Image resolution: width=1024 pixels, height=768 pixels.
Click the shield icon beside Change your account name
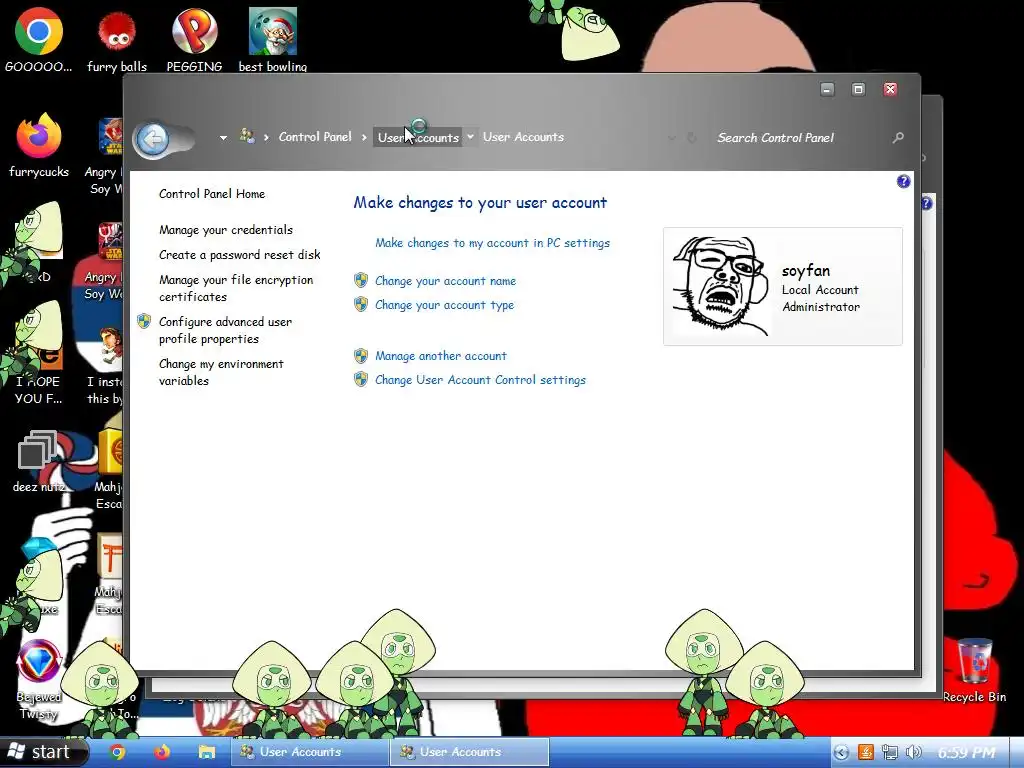[x=360, y=280]
